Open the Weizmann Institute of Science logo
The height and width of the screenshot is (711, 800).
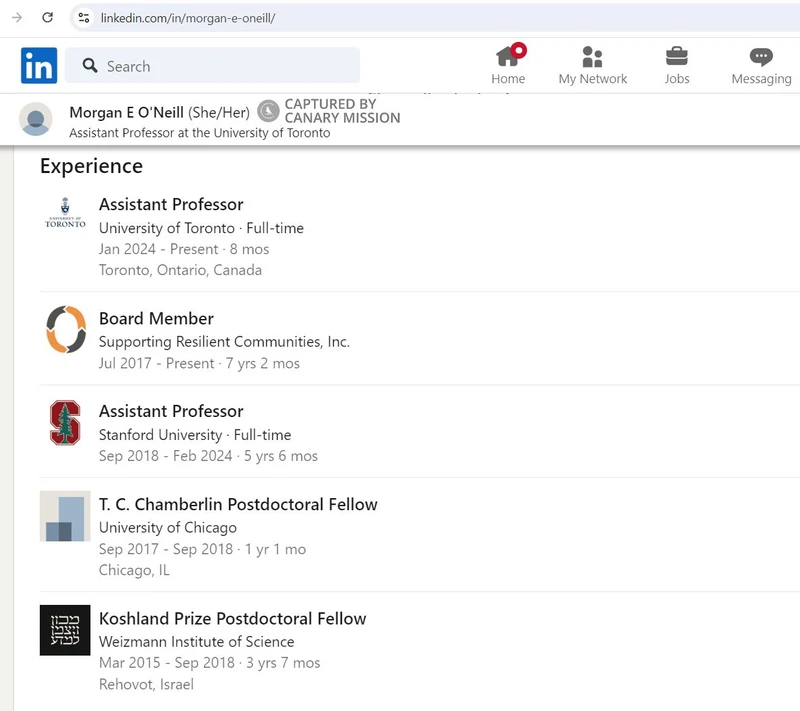click(64, 631)
